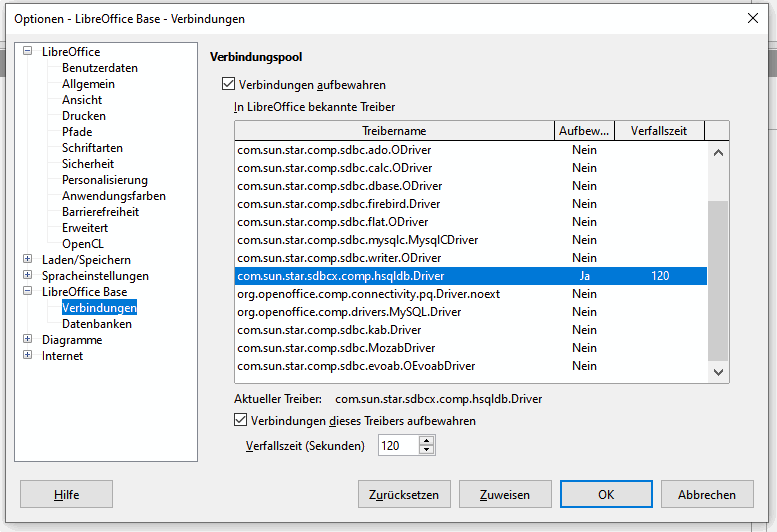This screenshot has height=532, width=777.
Task: Increase Verfallszeit with spinner up arrow
Action: point(427,440)
